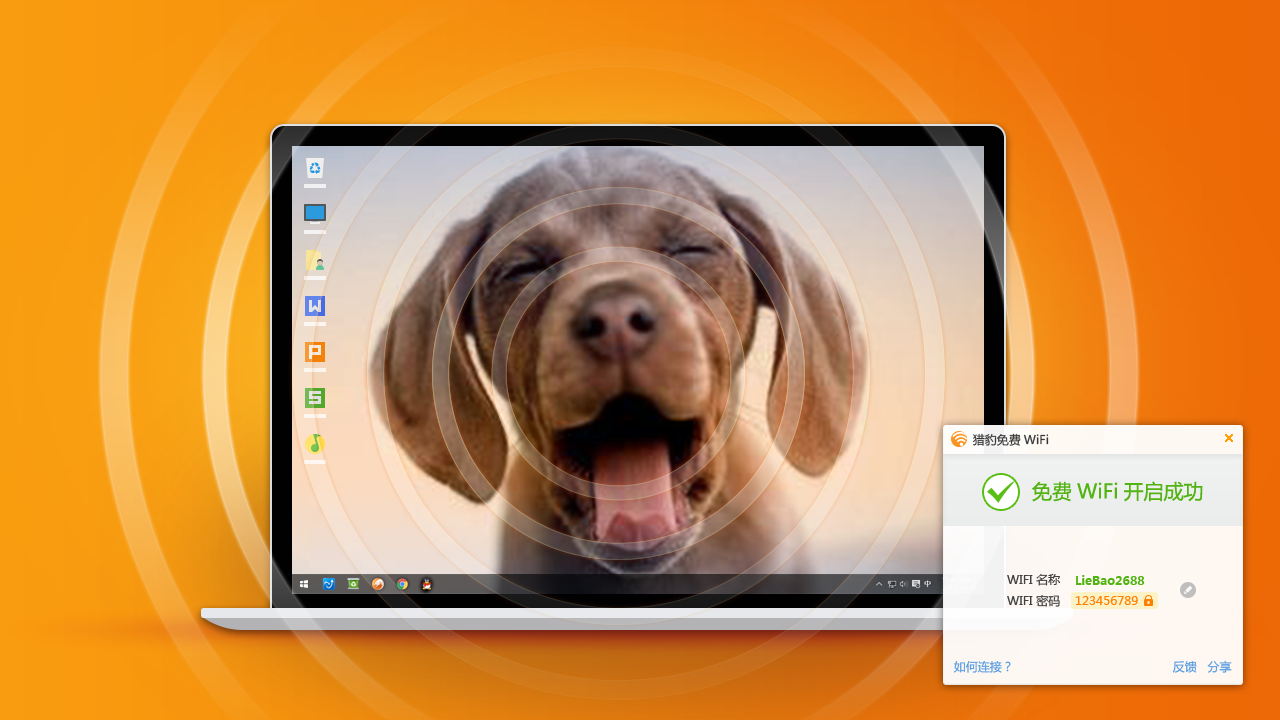Click the 如何连接？ help link
The height and width of the screenshot is (720, 1280).
(982, 667)
